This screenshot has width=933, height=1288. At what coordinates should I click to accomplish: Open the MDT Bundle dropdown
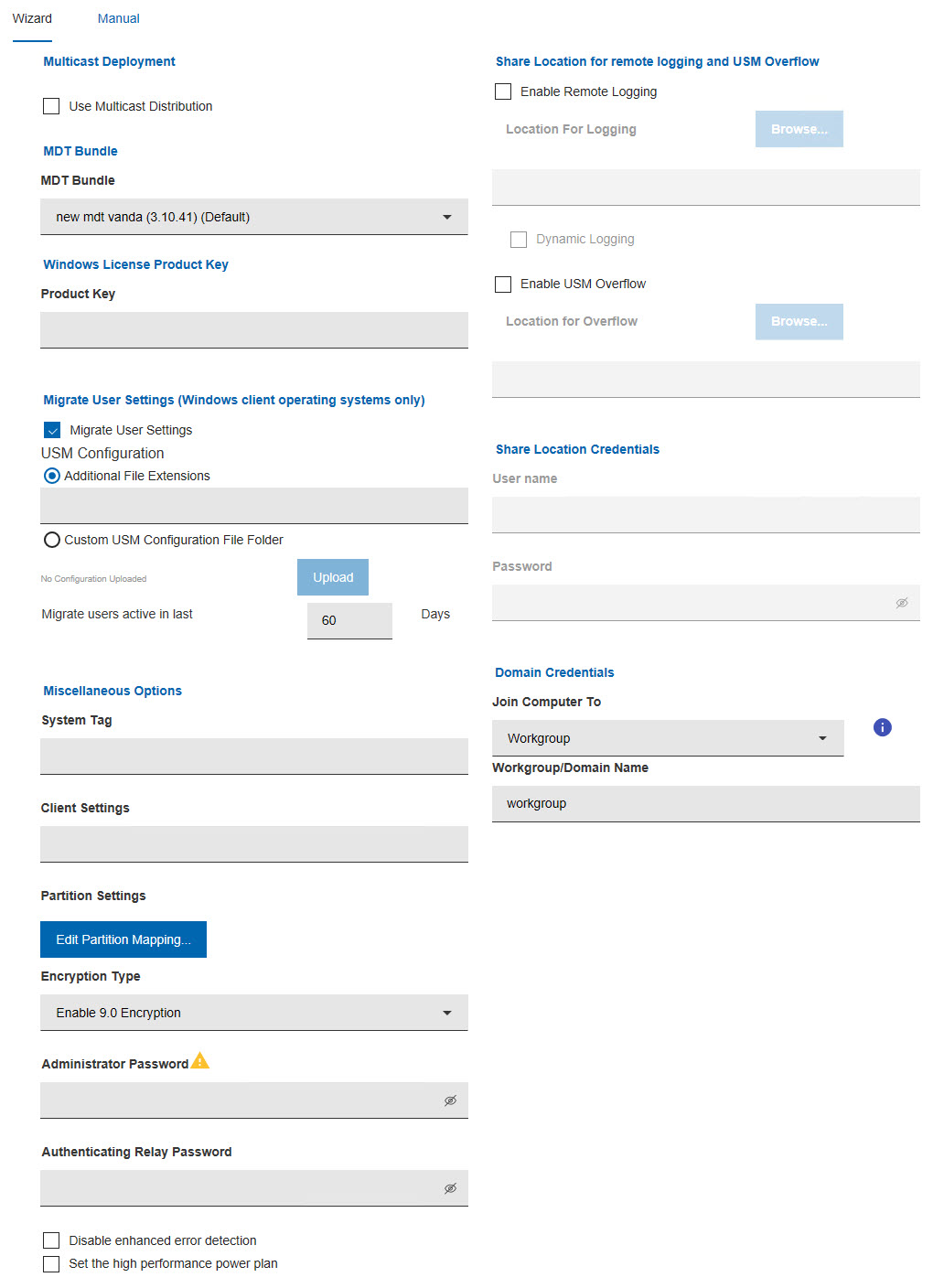[x=253, y=217]
